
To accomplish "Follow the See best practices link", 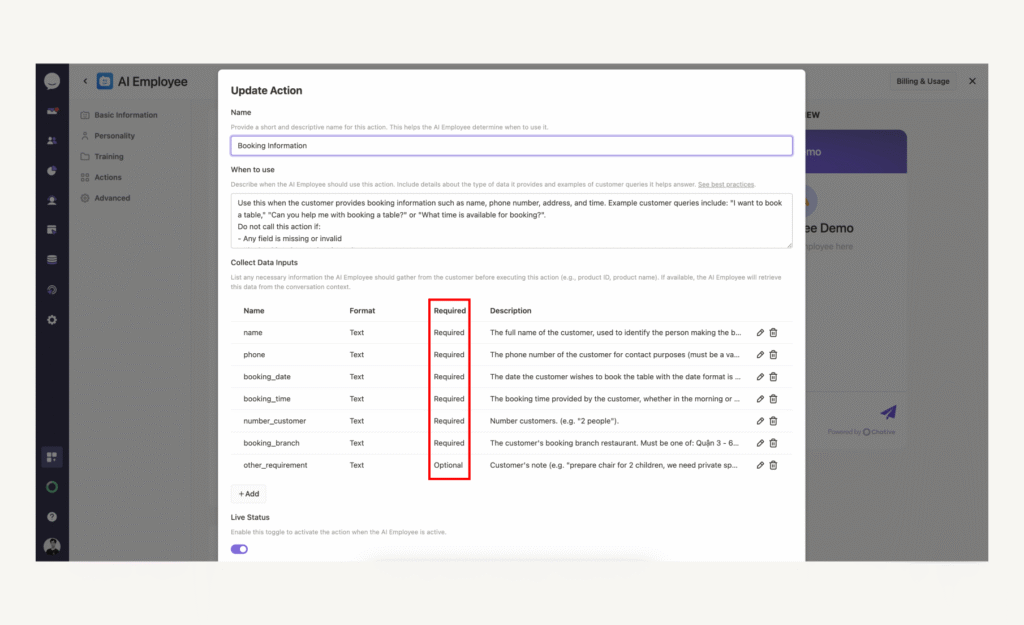I will (x=726, y=185).
